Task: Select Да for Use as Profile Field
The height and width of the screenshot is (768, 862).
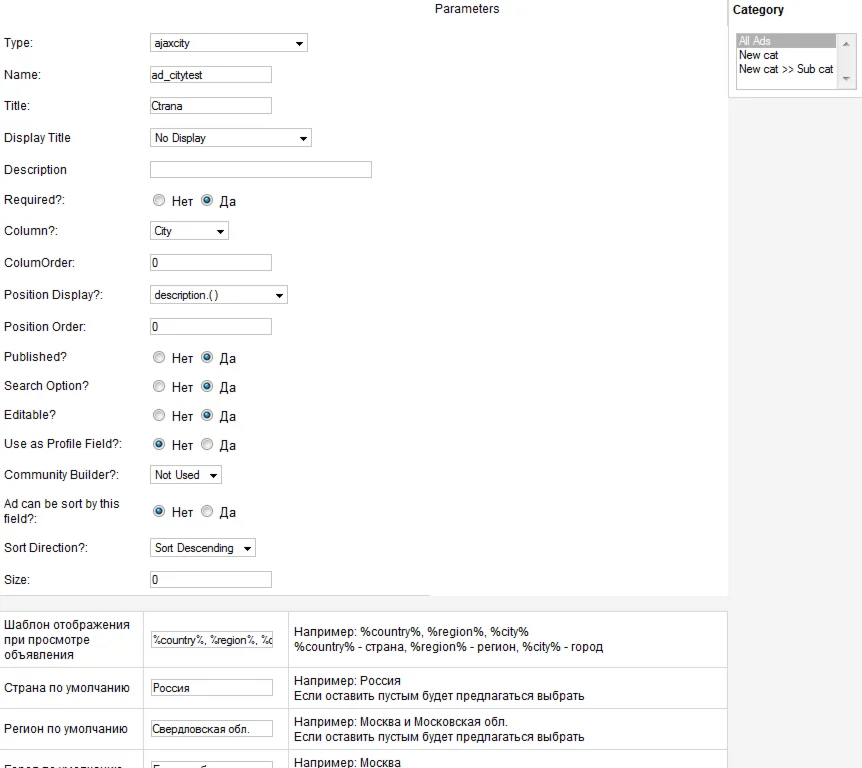Action: 207,444
